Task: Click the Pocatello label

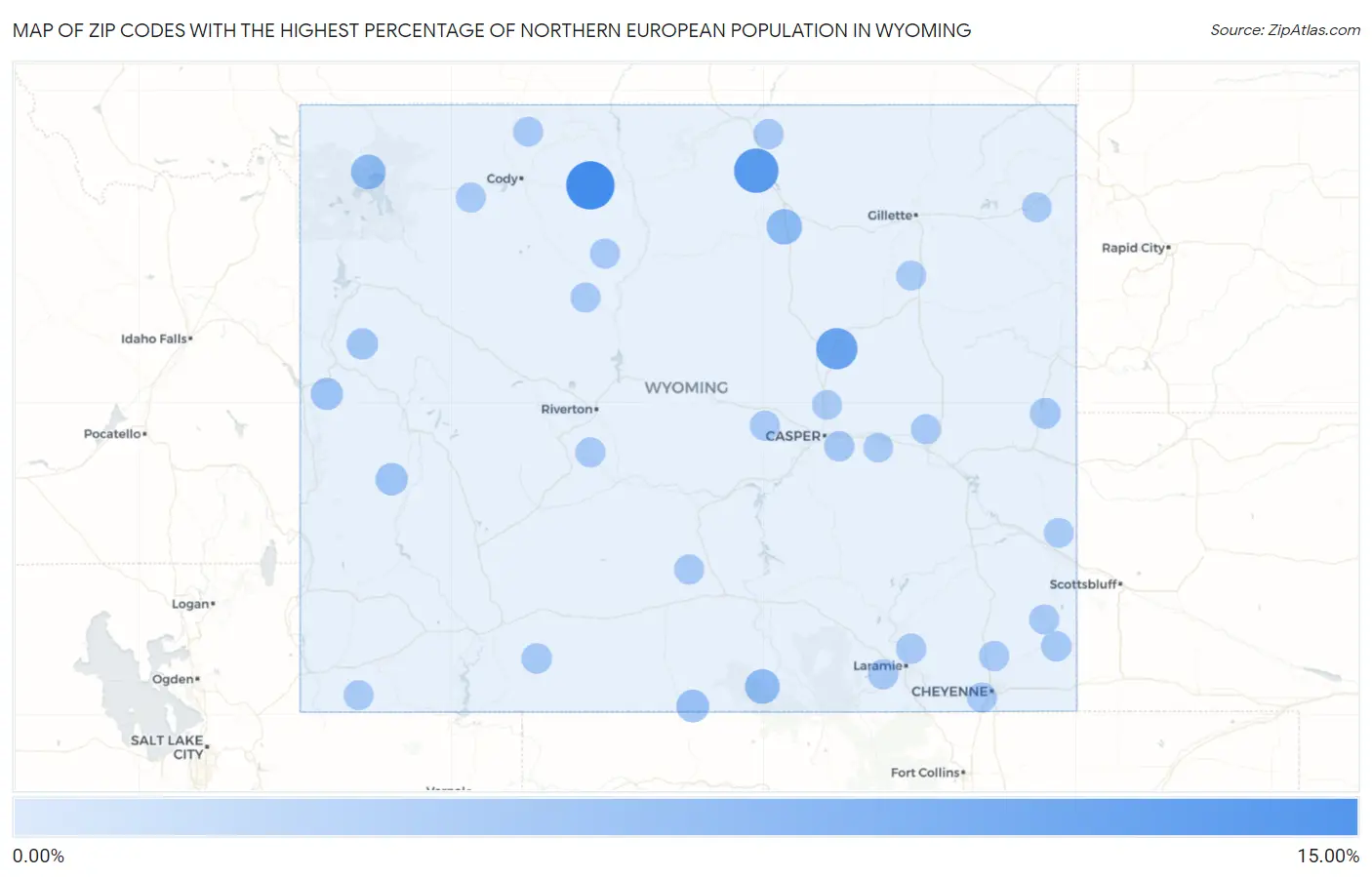Action: coord(113,433)
